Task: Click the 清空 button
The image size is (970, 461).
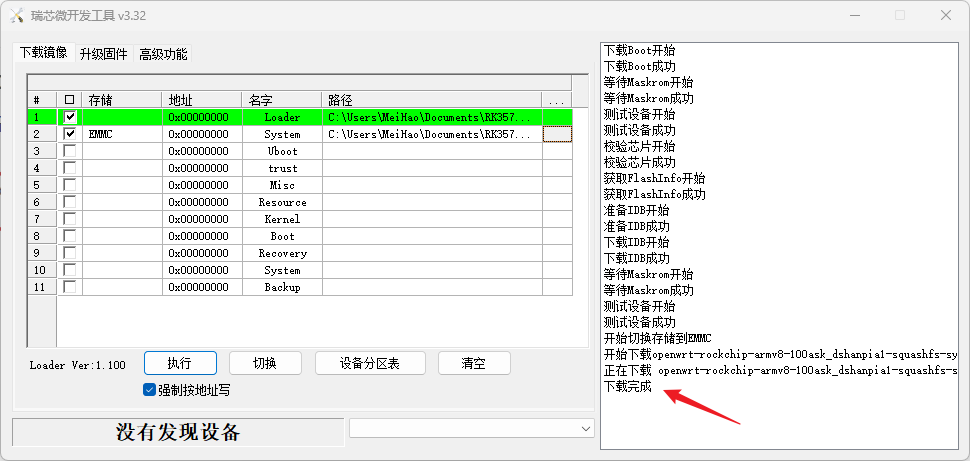Action: (x=473, y=363)
